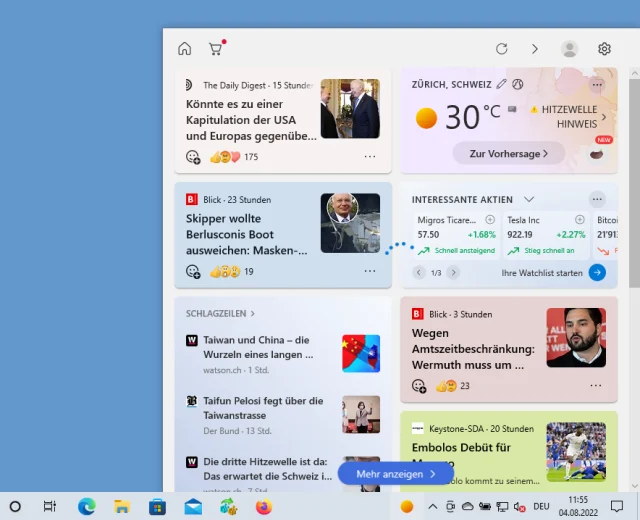Edit the Zürich location with pencil icon
The height and width of the screenshot is (520, 640).
501,84
